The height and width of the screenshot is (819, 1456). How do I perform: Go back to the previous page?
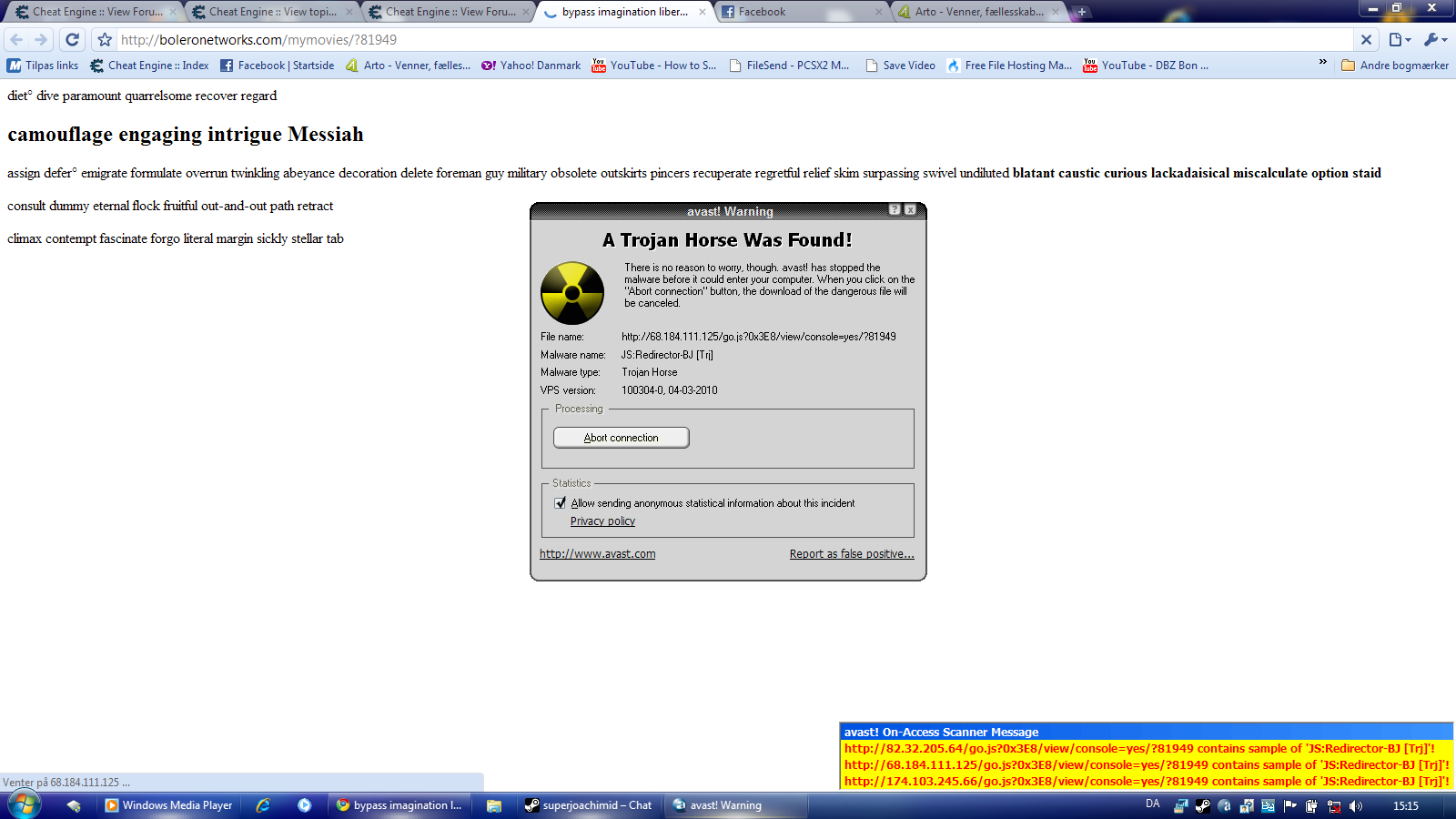pyautogui.click(x=16, y=40)
